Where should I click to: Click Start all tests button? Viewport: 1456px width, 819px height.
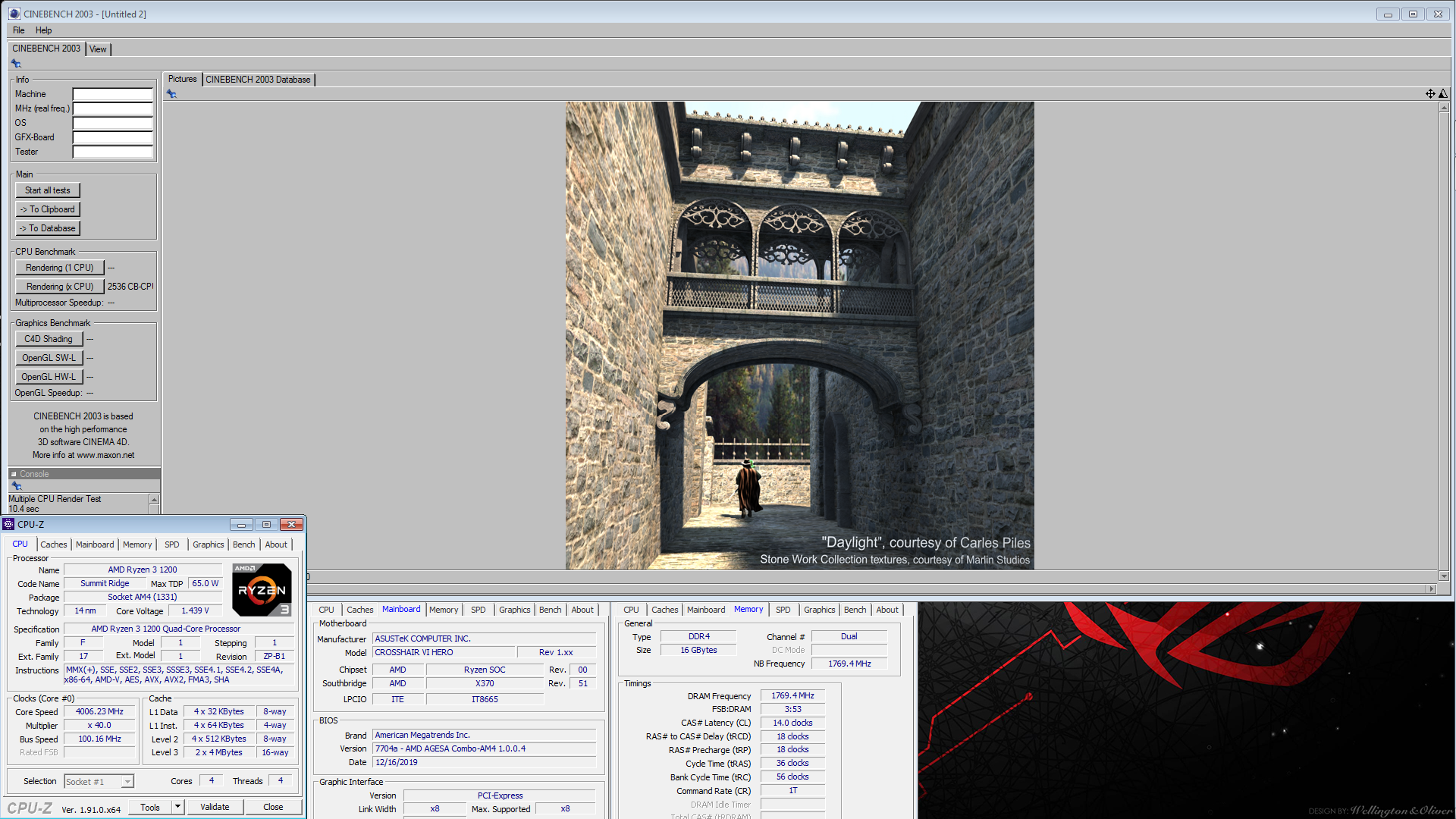[x=48, y=190]
